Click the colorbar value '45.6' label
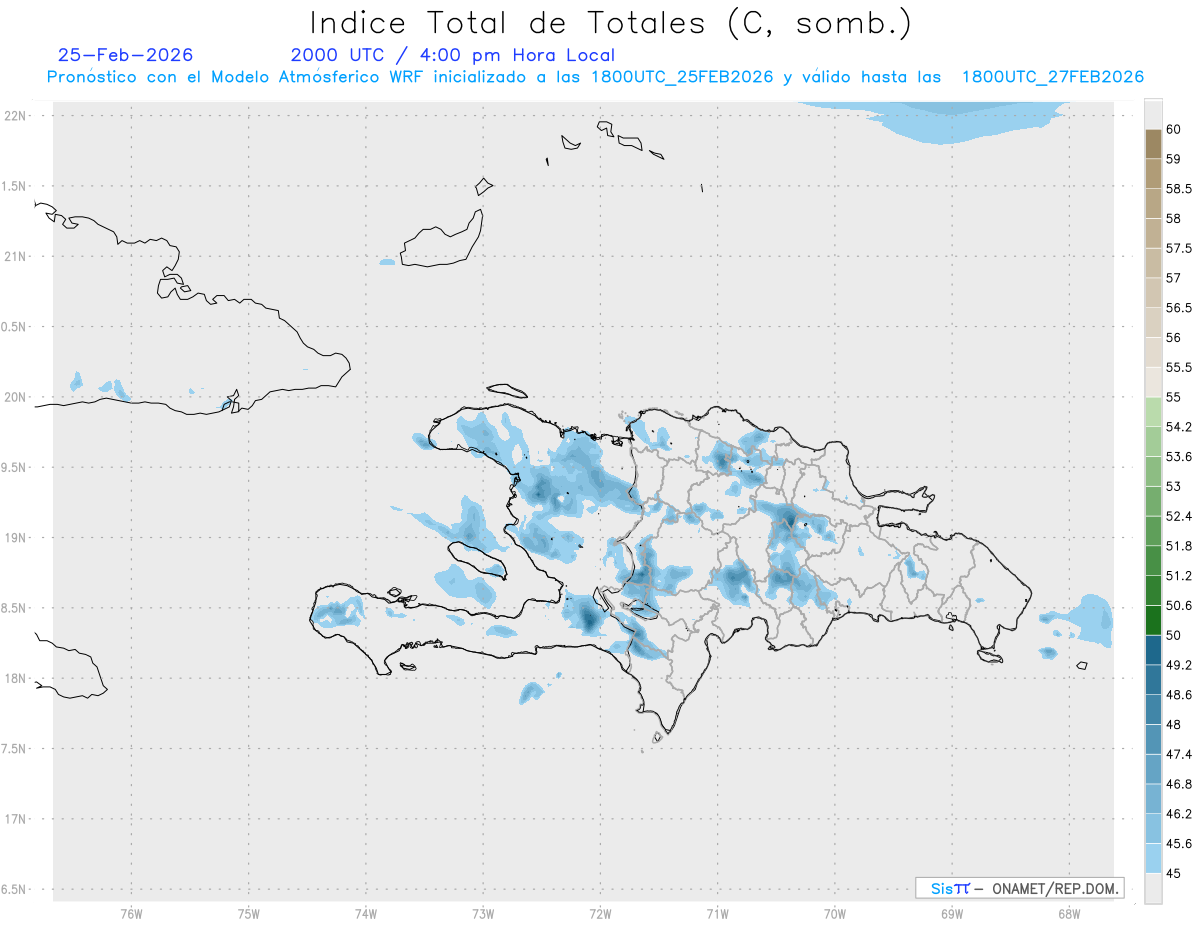Viewport: 1200px width, 927px height. (x=1179, y=844)
